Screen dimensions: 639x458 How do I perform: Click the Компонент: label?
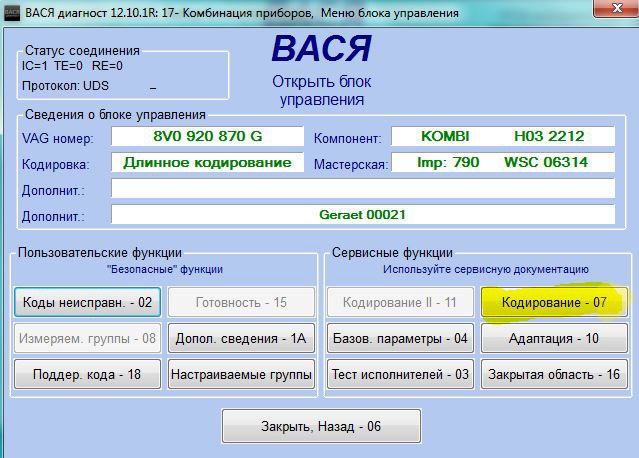point(348,138)
